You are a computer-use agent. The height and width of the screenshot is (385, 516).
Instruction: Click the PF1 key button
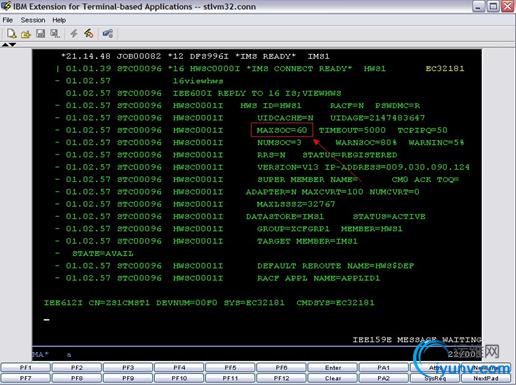(26, 367)
